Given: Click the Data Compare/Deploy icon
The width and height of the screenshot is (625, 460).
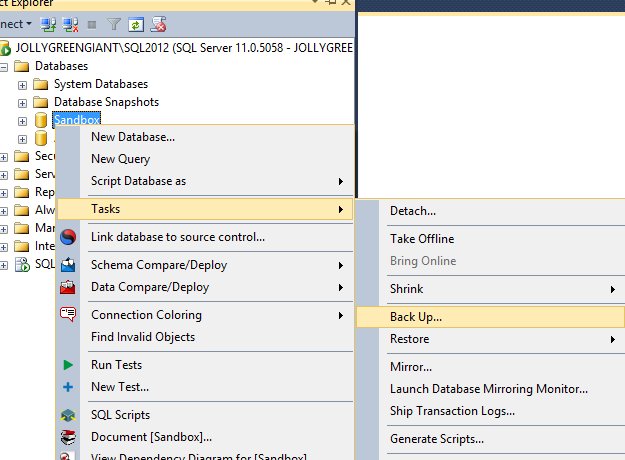Looking at the screenshot, I should coord(68,287).
